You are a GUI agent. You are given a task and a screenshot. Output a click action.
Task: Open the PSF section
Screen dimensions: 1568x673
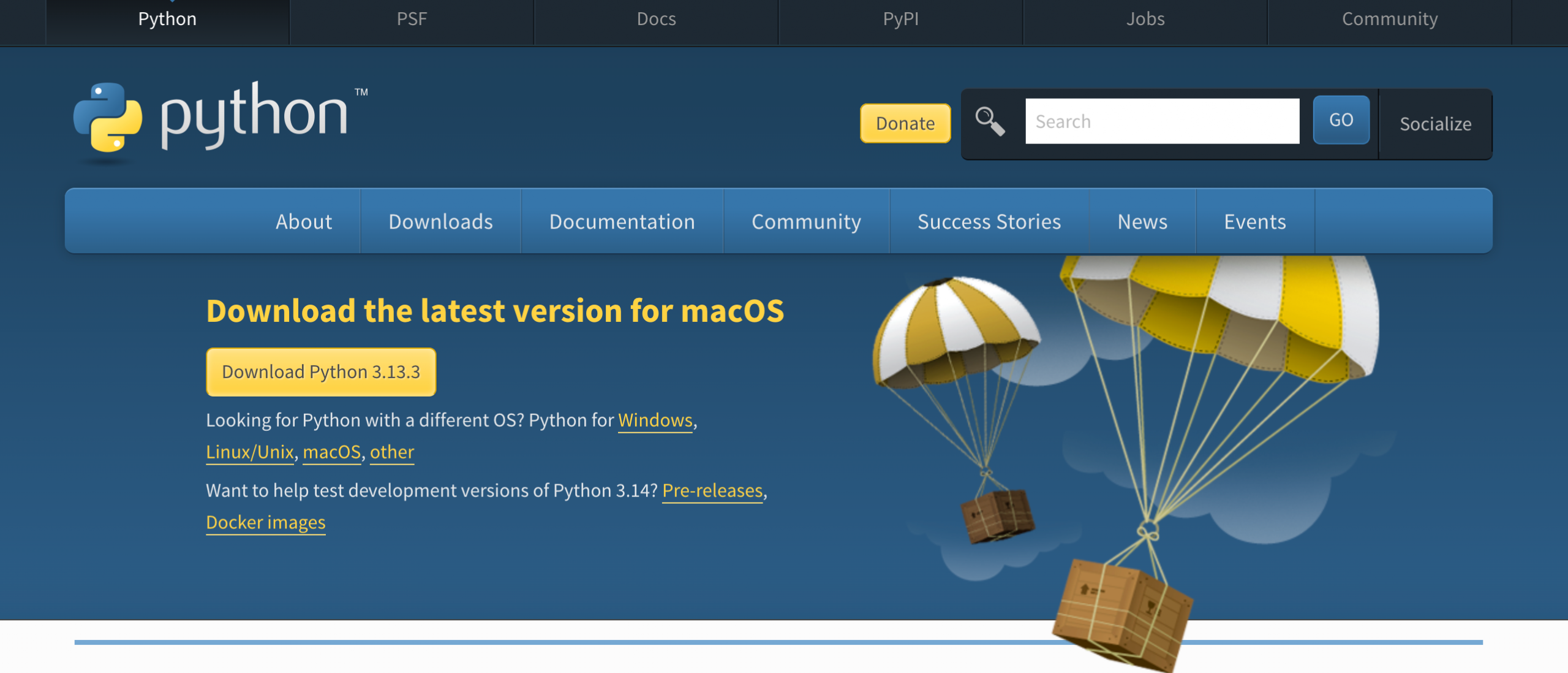pos(412,19)
